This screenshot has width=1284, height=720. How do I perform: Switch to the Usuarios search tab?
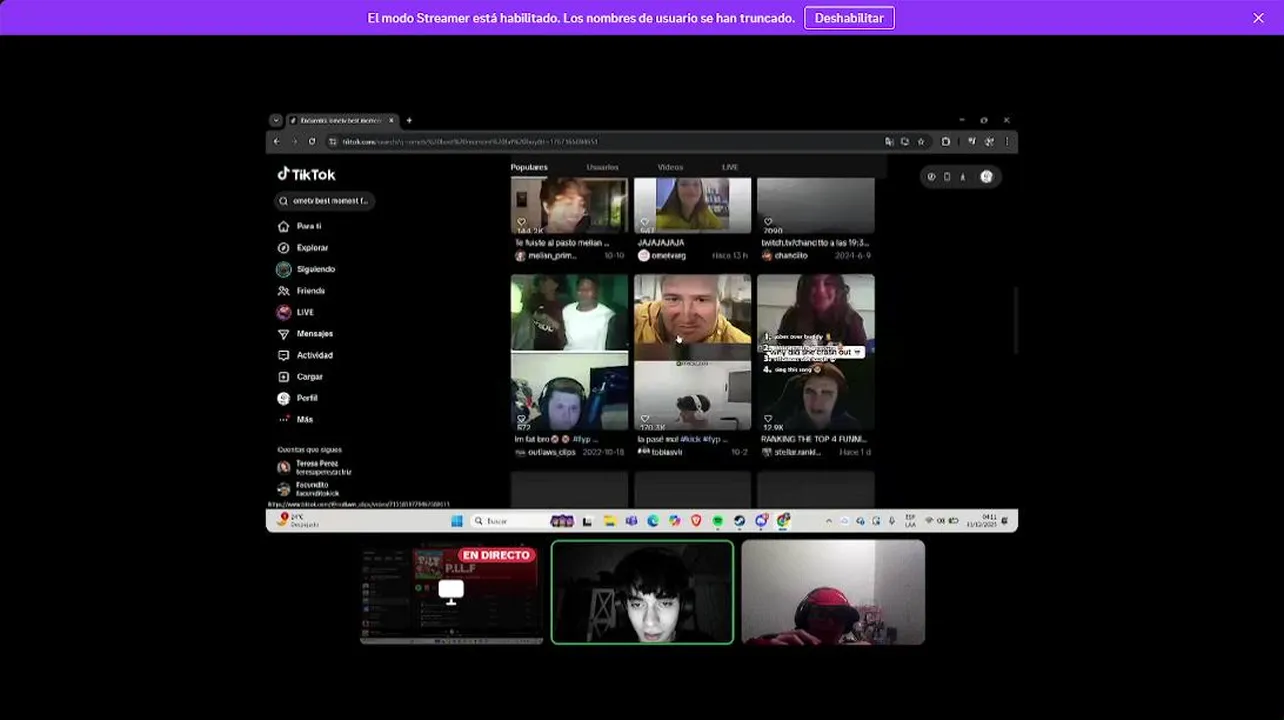[602, 167]
